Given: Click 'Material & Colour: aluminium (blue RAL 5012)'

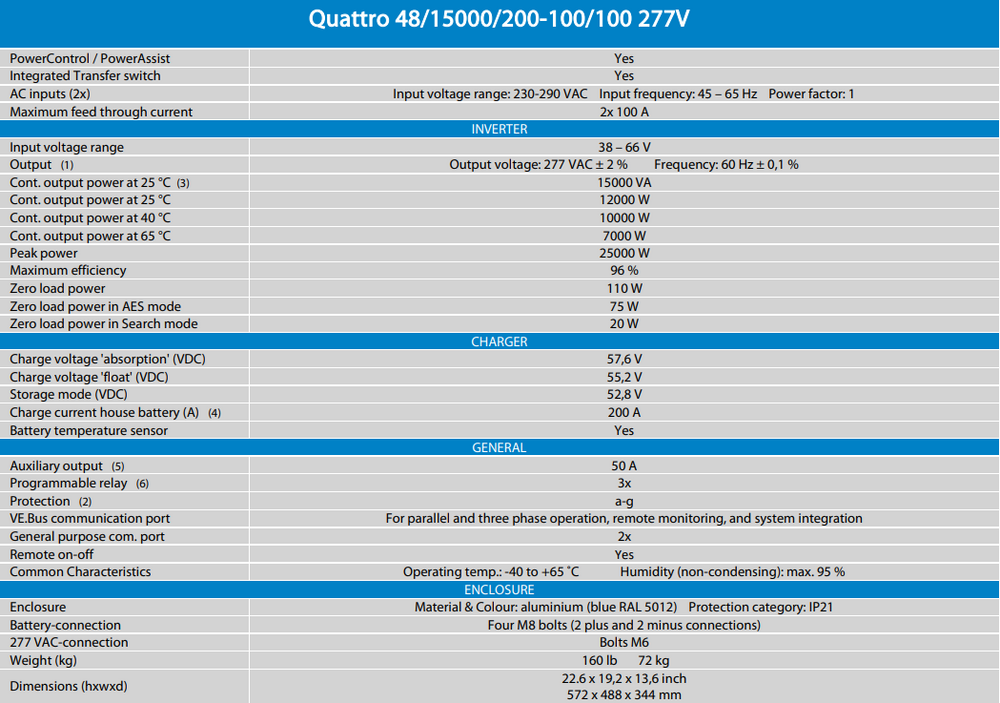Looking at the screenshot, I should click(x=546, y=607).
